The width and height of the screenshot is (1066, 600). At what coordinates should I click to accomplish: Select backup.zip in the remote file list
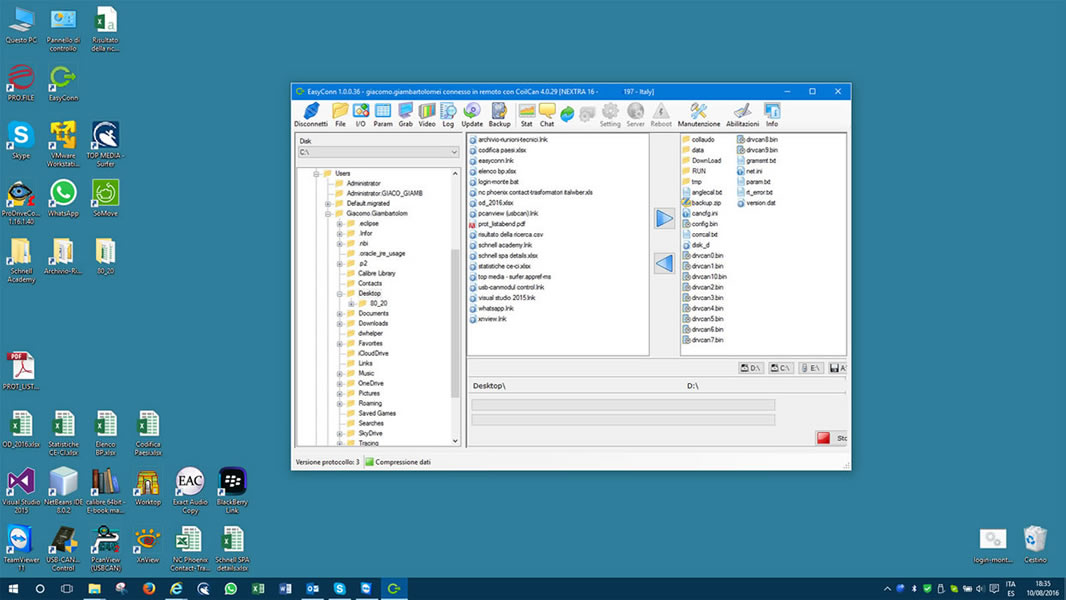click(702, 202)
